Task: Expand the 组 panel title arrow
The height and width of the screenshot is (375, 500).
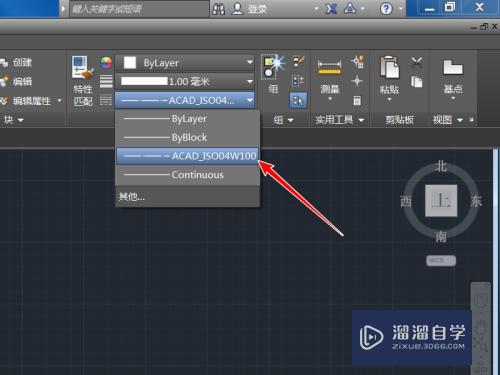Action: coord(291,120)
